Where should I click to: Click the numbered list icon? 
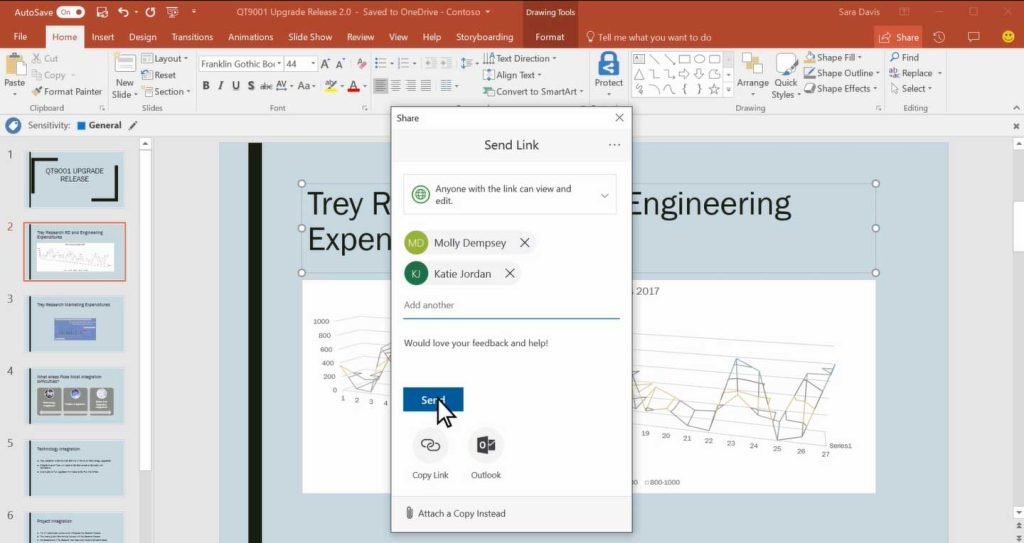pyautogui.click(x=403, y=63)
